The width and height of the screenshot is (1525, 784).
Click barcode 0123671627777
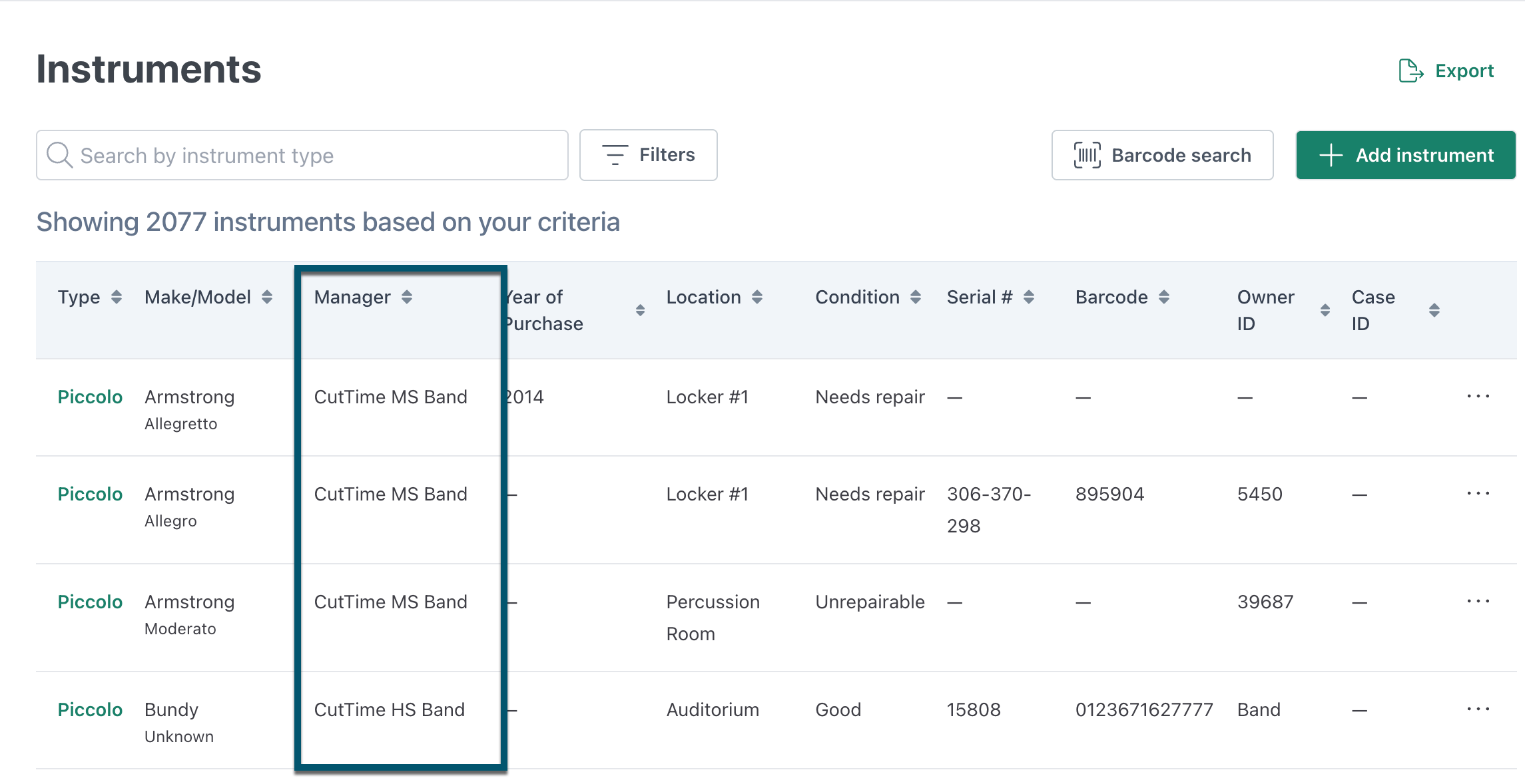(1144, 709)
